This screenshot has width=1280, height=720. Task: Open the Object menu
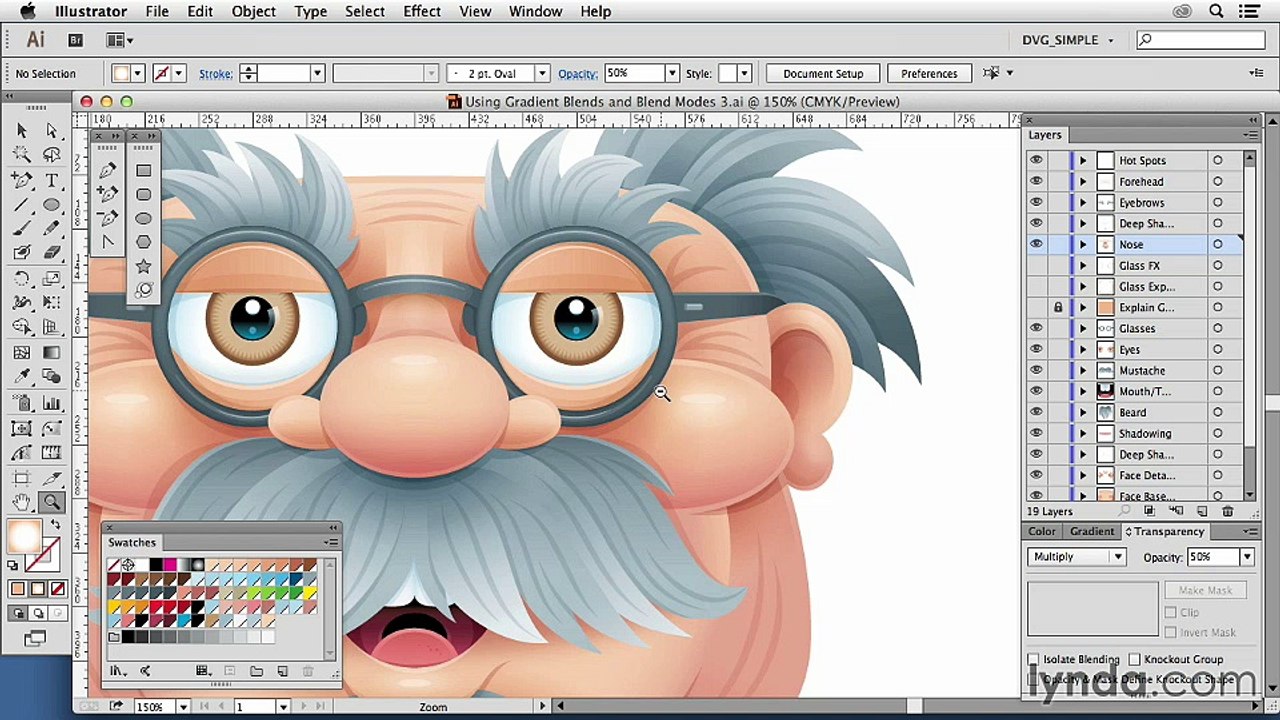pos(253,11)
